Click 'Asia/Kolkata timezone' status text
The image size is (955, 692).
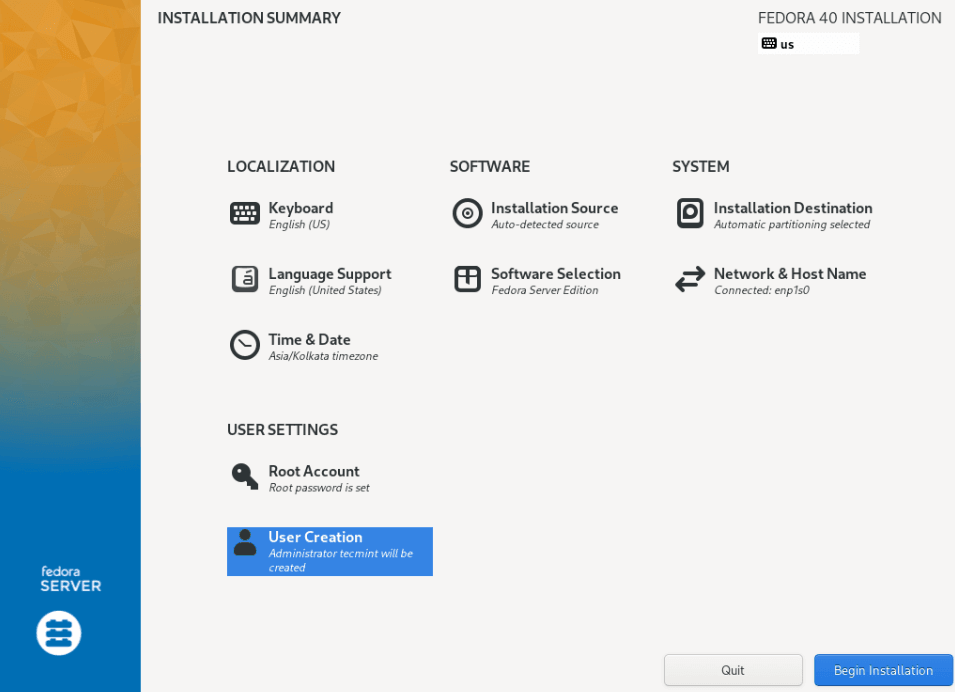[x=323, y=356]
